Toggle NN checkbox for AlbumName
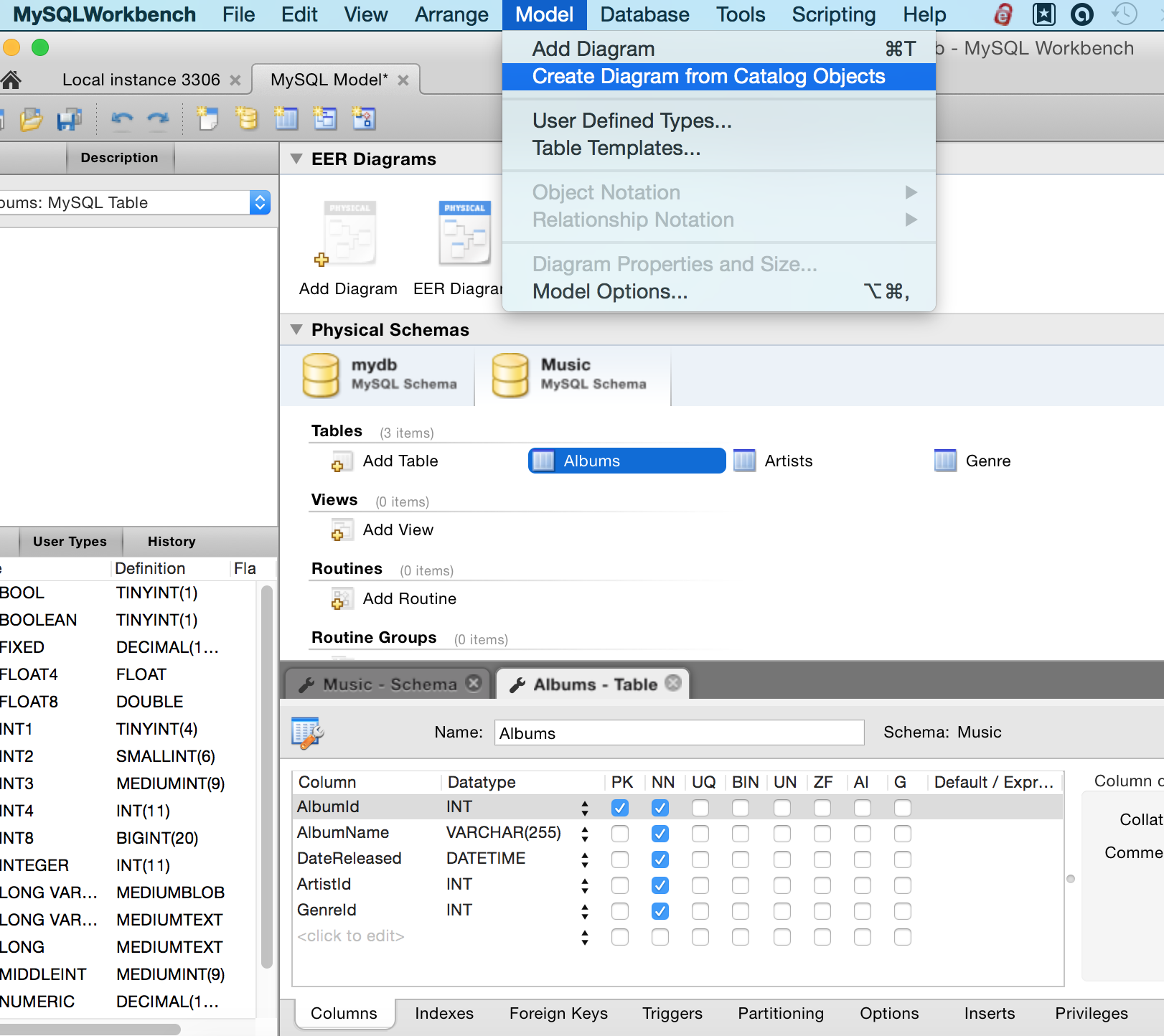The height and width of the screenshot is (1036, 1164). point(660,834)
